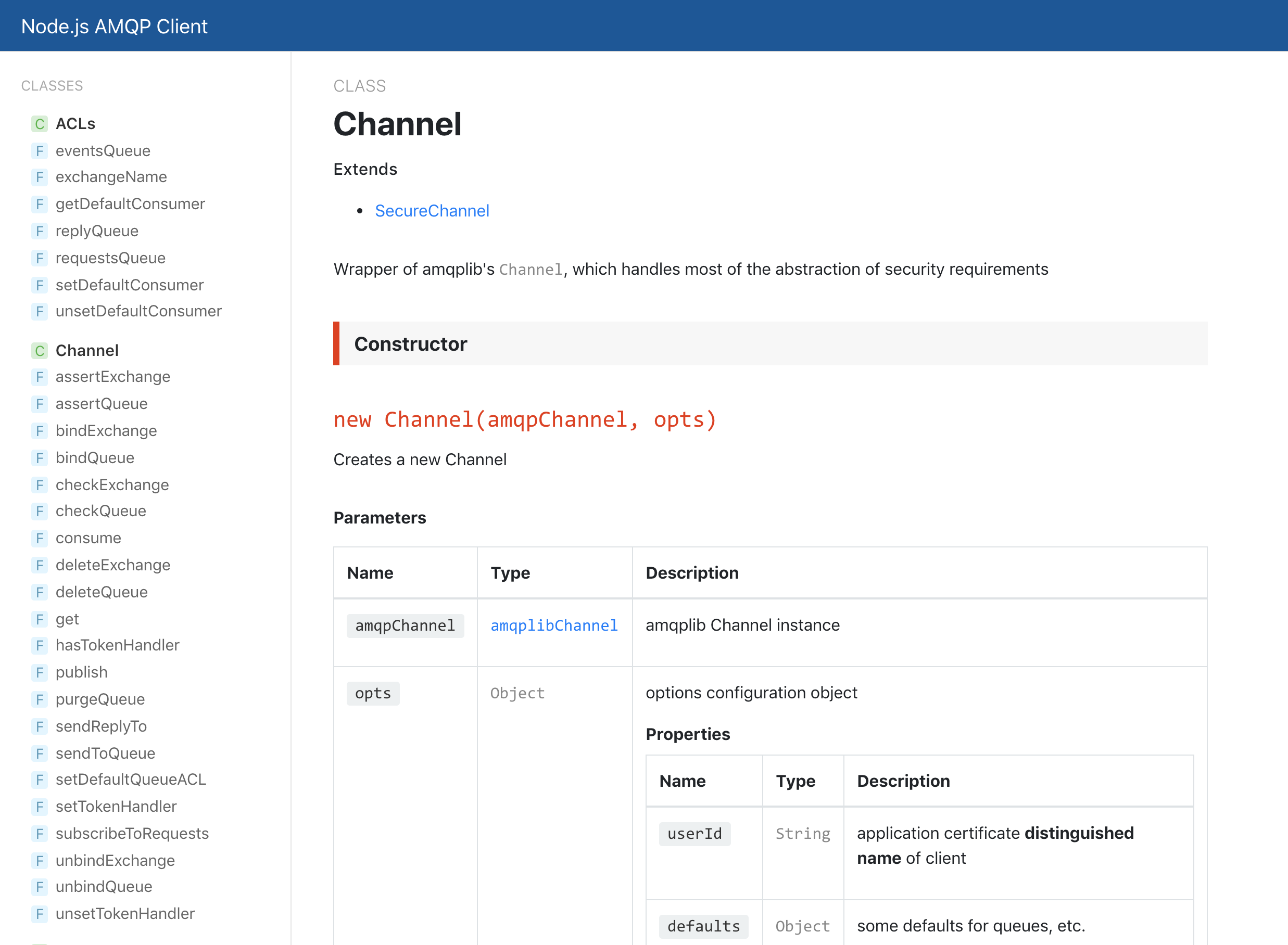
Task: Click the F icon beside deleteExchange
Action: point(40,565)
